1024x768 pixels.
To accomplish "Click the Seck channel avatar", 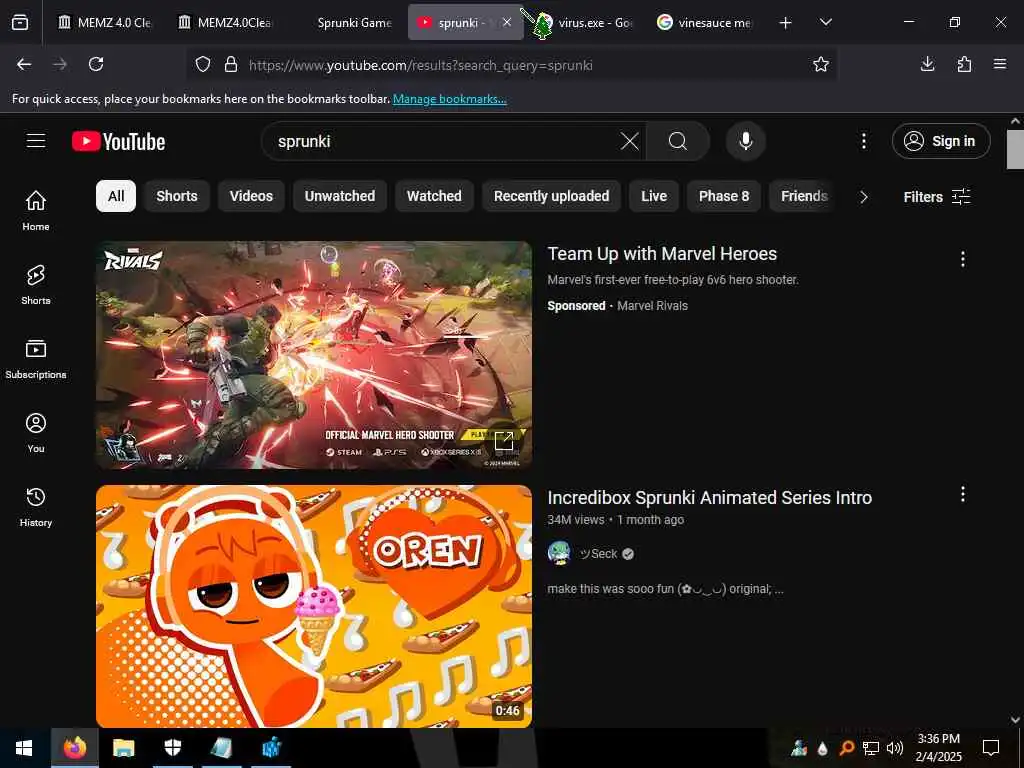I will click(559, 553).
